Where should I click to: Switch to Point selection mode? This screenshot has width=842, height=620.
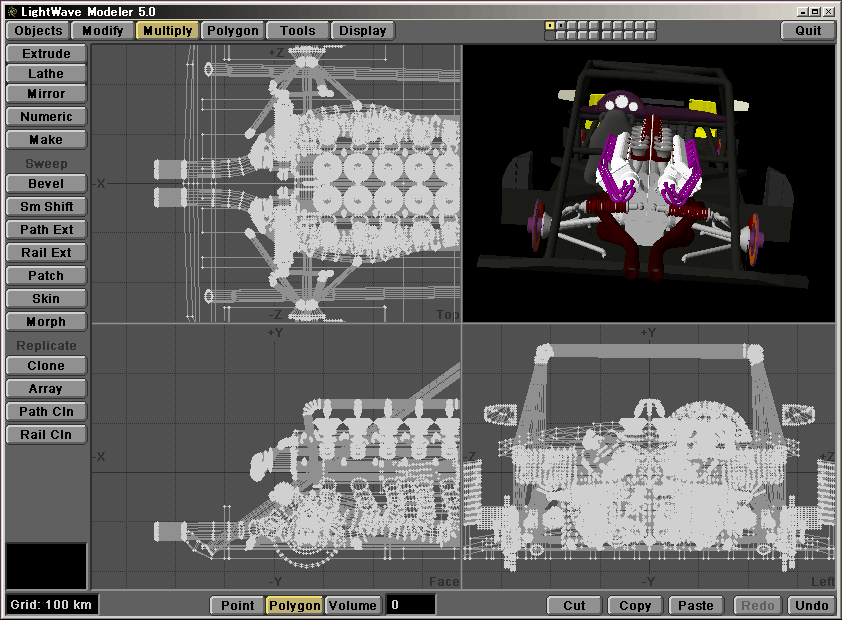click(x=237, y=605)
